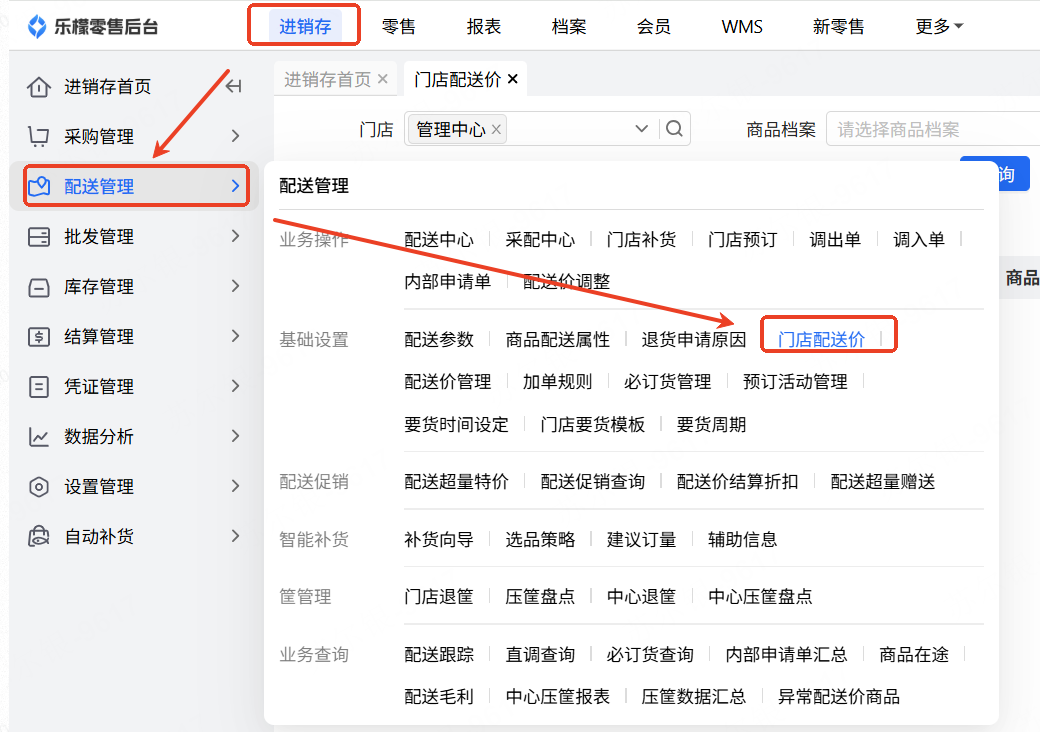Open 门店退筐 link
This screenshot has height=732, width=1040.
click(x=439, y=596)
